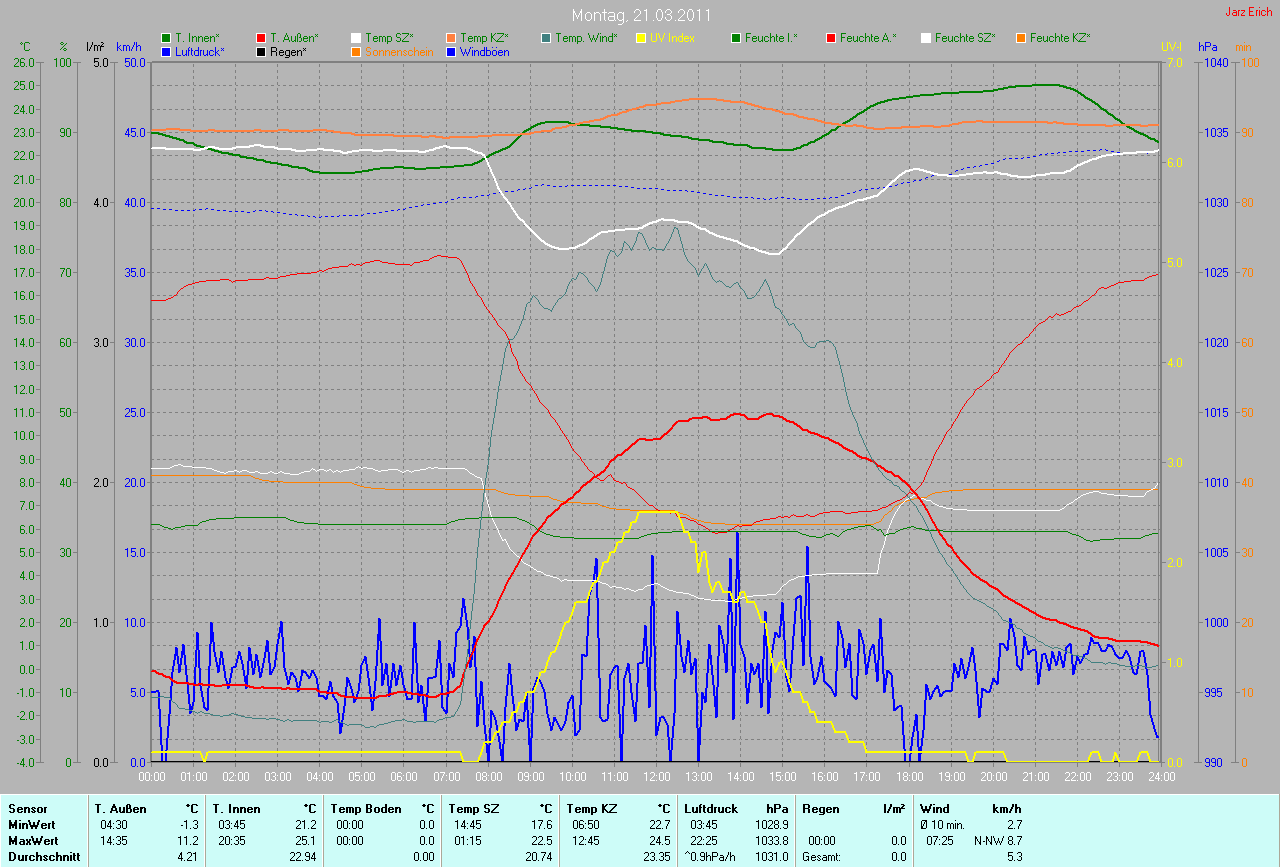Click the blue Windböen legend swatch
The image size is (1280, 867).
pos(451,51)
